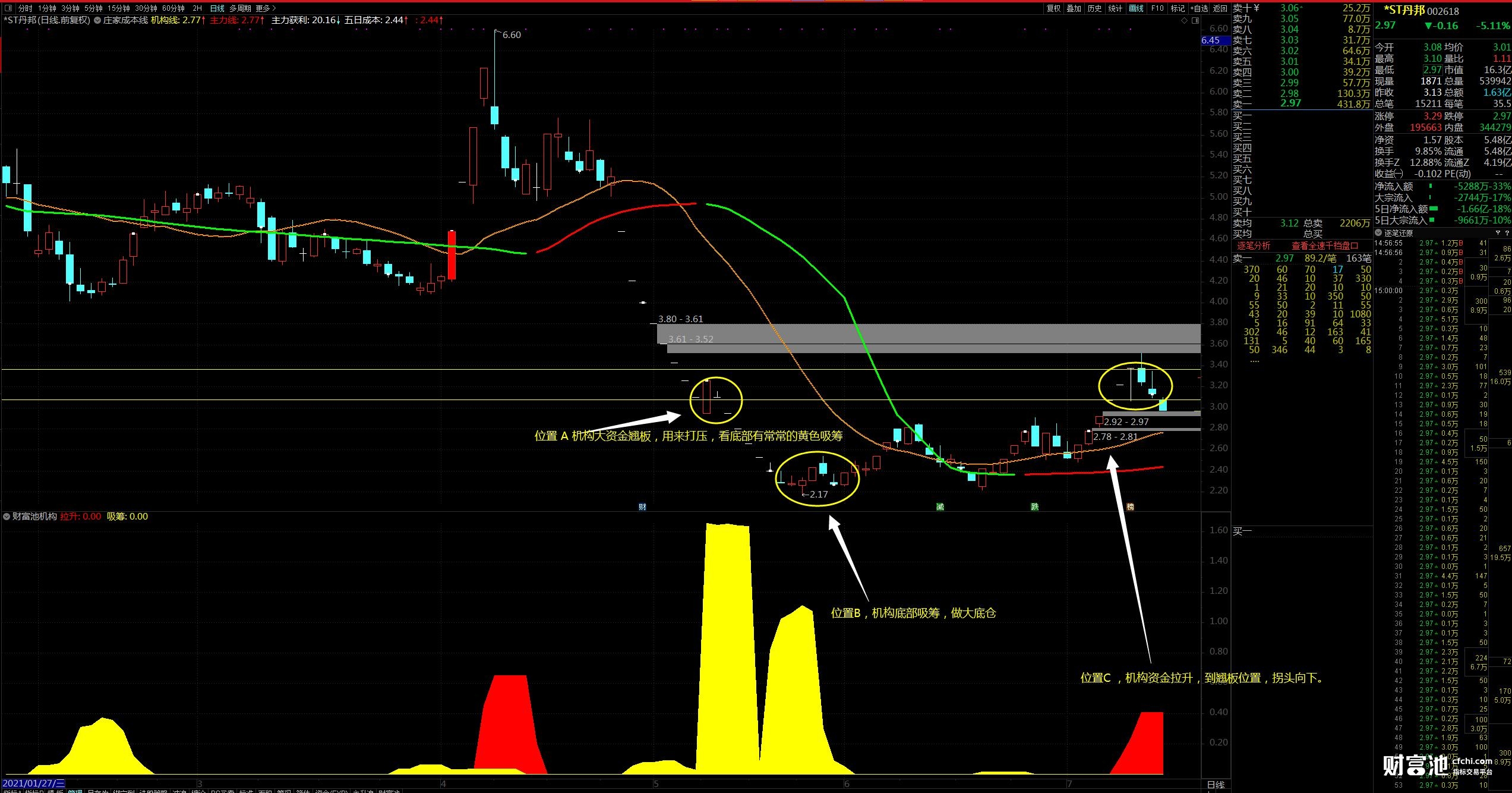1512x793 pixels.
Task: Toggle the side panel icon near price axis
Action: click(1195, 20)
